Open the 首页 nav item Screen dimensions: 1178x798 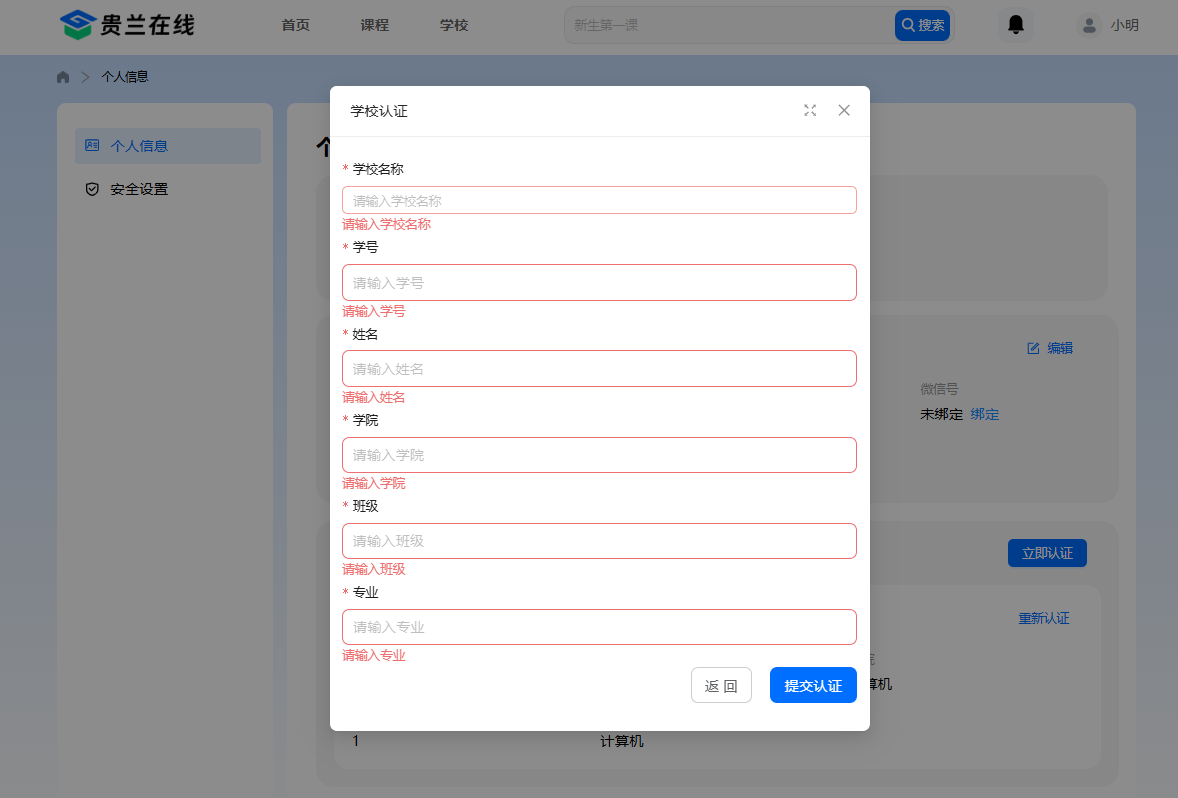[x=296, y=25]
